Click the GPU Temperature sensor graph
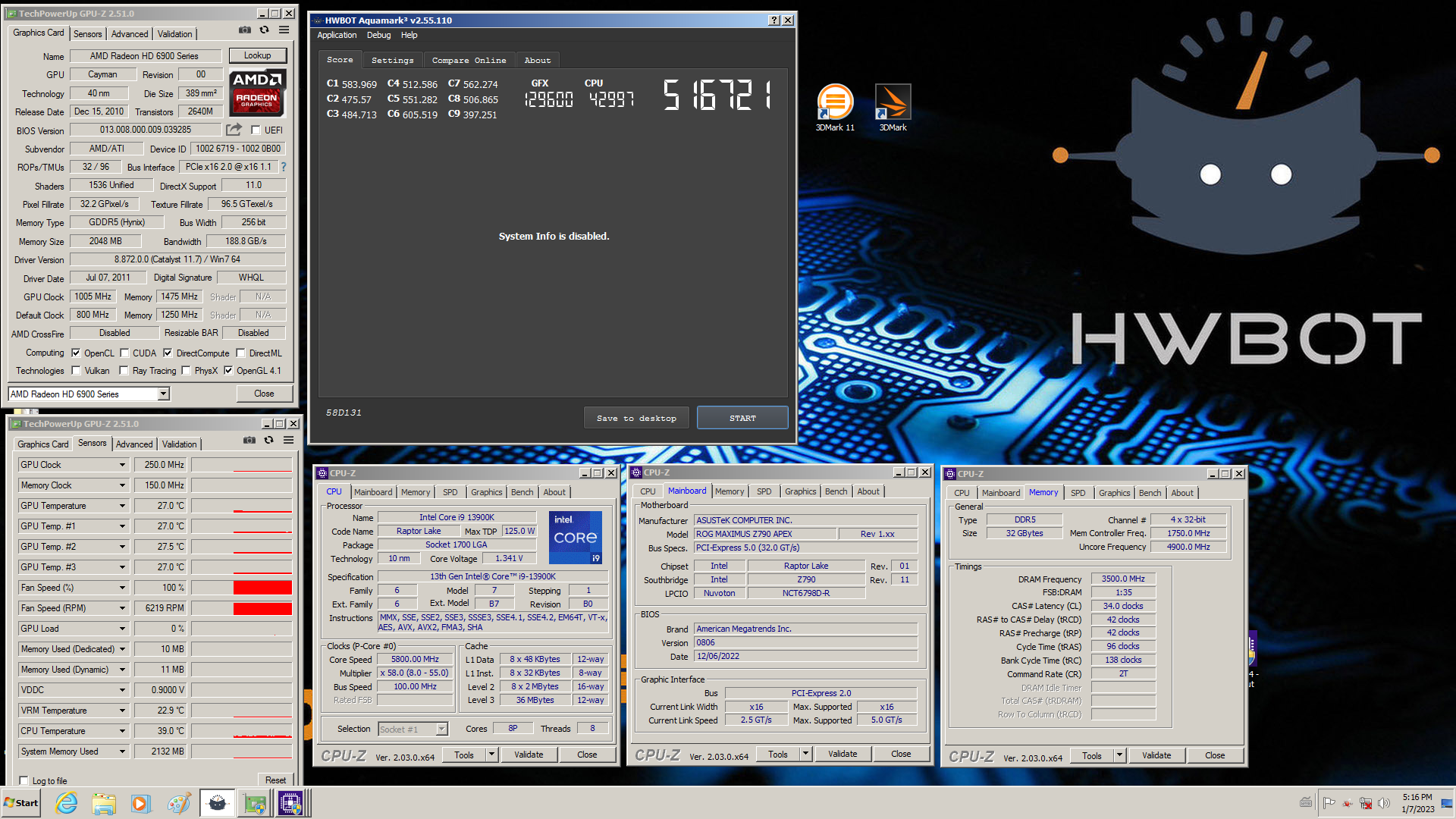1456x819 pixels. pyautogui.click(x=242, y=506)
